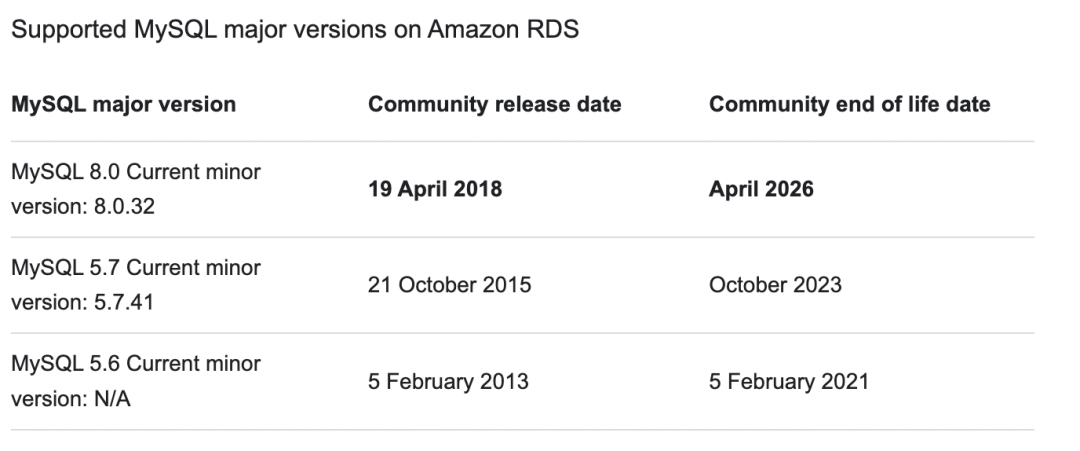
Task: Click the word 'Supported' in the heading
Action: [58, 30]
